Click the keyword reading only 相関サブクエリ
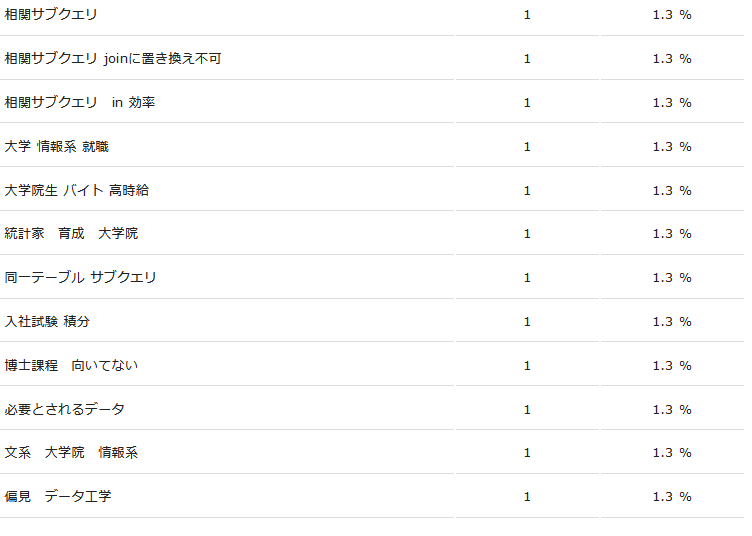This screenshot has height=536, width=752. (51, 15)
